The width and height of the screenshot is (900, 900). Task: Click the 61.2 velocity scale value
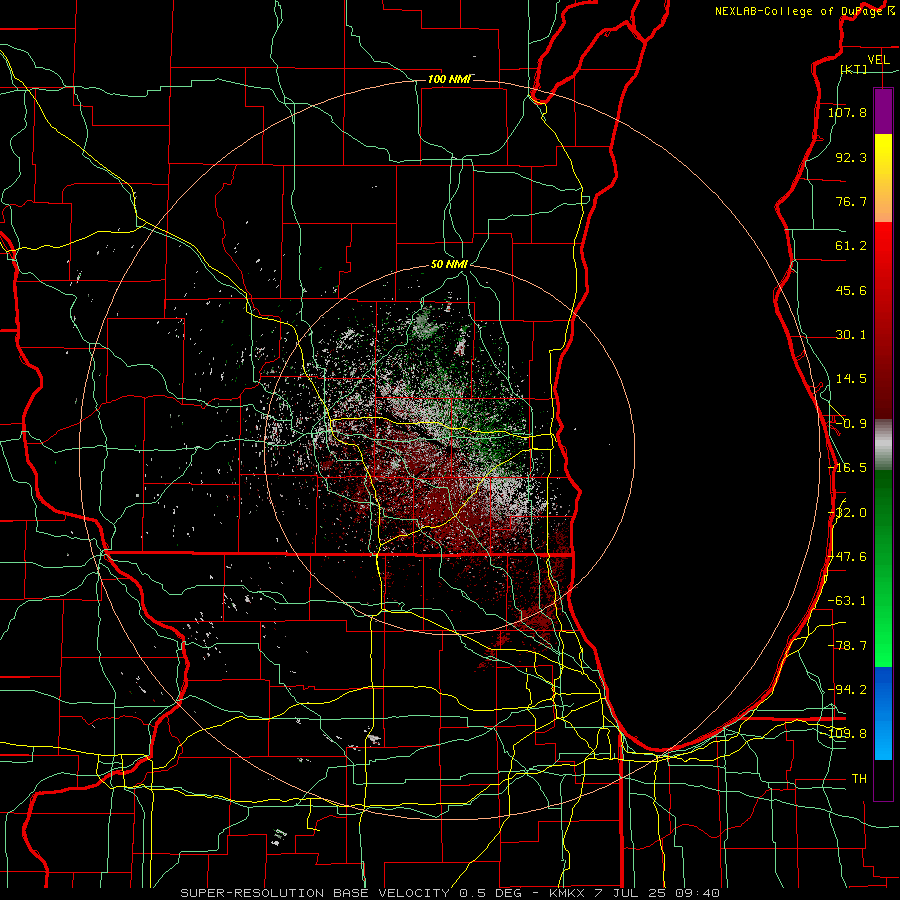pos(851,246)
